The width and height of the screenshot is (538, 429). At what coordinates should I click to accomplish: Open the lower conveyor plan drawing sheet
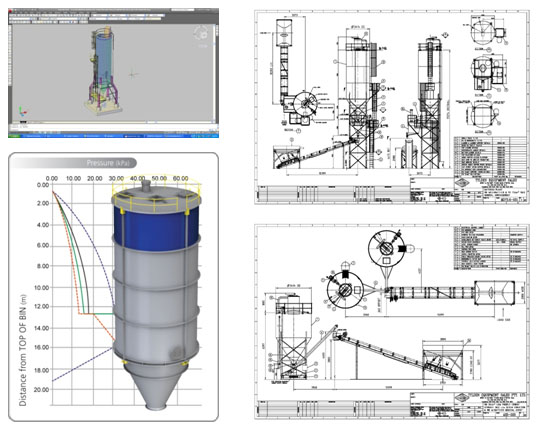[393, 322]
